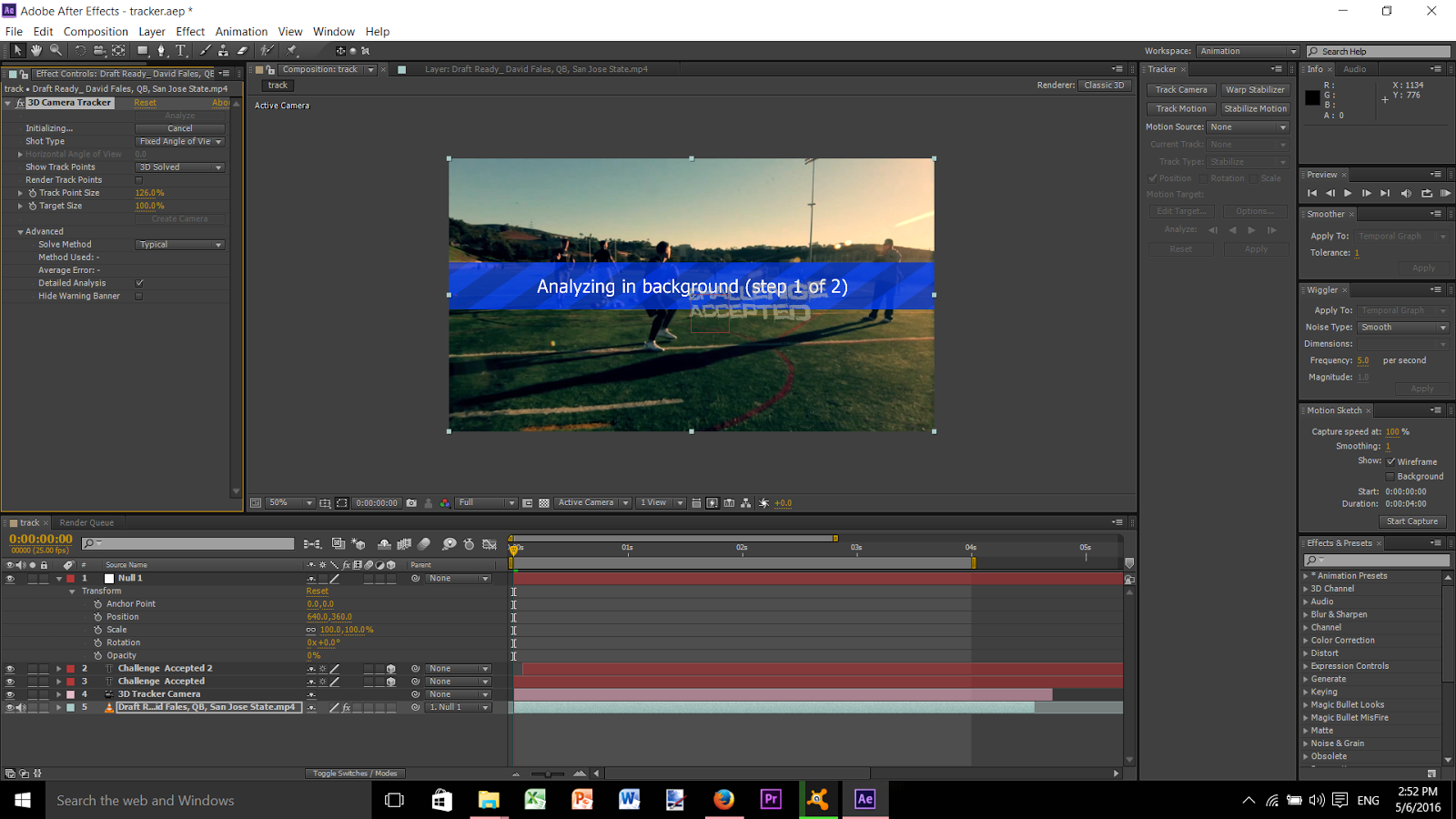Toggle the Position stopwatch for Null 1
Image resolution: width=1456 pixels, height=819 pixels.
pyautogui.click(x=98, y=617)
